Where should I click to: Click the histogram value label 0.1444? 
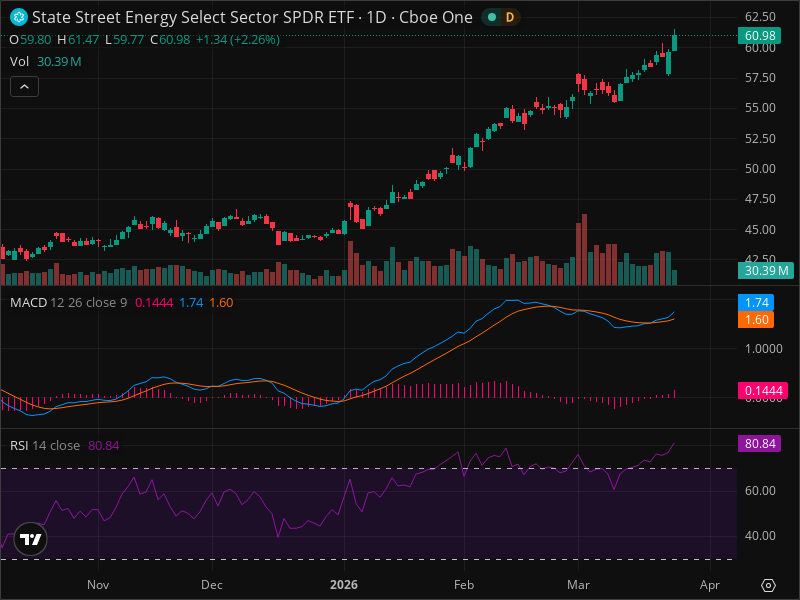(763, 391)
